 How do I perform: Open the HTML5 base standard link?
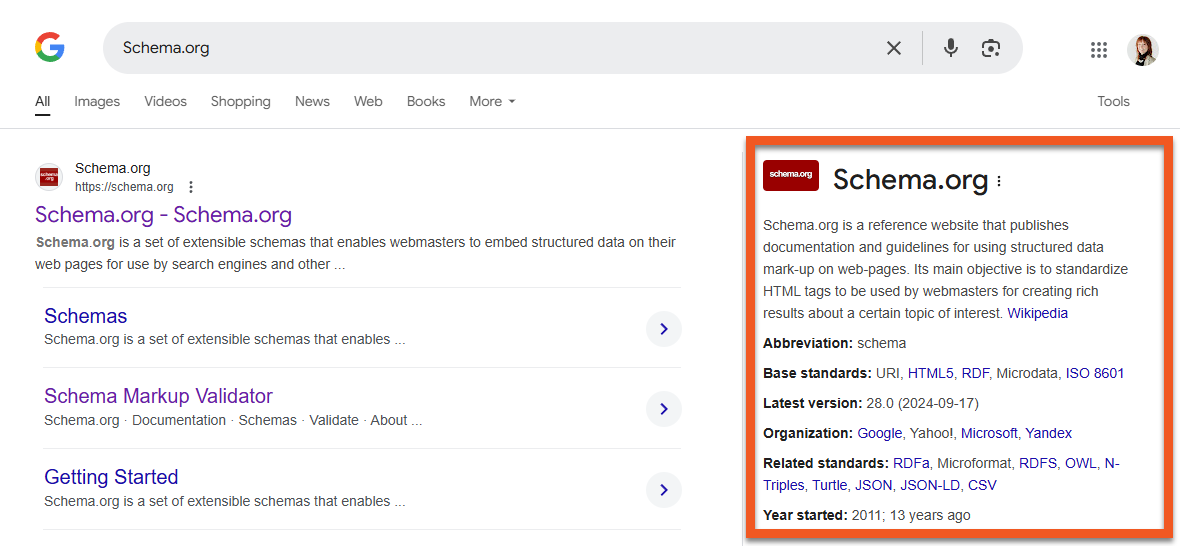[931, 373]
